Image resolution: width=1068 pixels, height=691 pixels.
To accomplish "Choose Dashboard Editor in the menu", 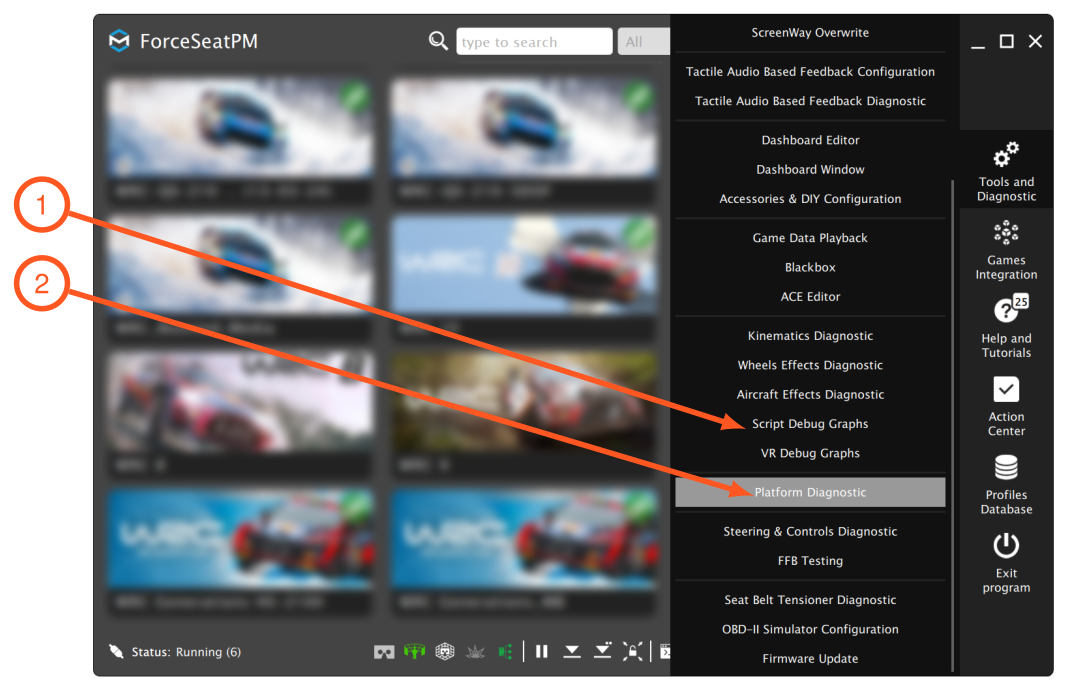I will coord(810,140).
